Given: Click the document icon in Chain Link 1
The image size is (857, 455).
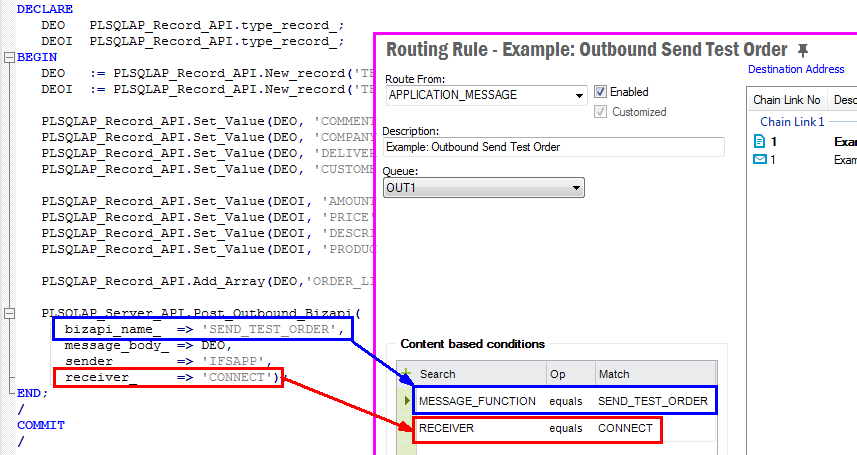Looking at the screenshot, I should pyautogui.click(x=759, y=142).
